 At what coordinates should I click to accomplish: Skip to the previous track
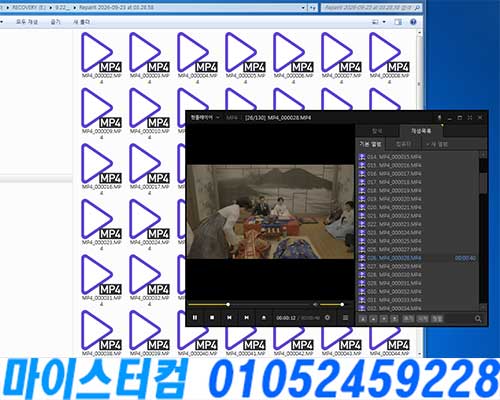(229, 318)
